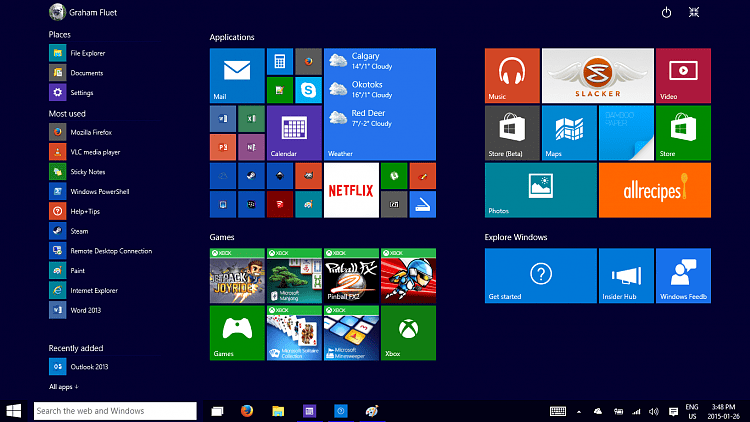Image resolution: width=750 pixels, height=422 pixels.
Task: Click the Search the web and Windows box
Action: pos(115,411)
